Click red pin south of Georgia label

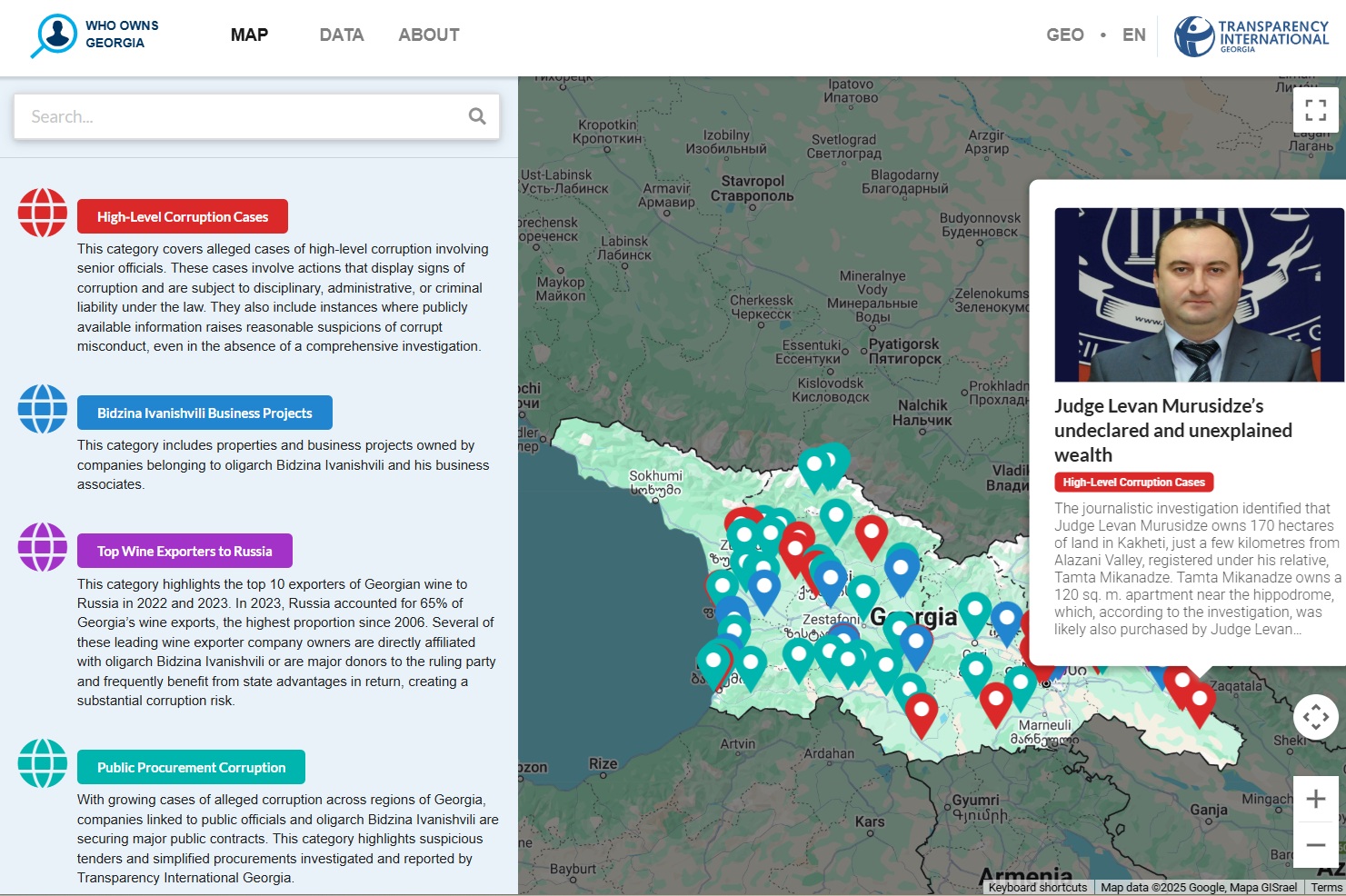click(921, 711)
